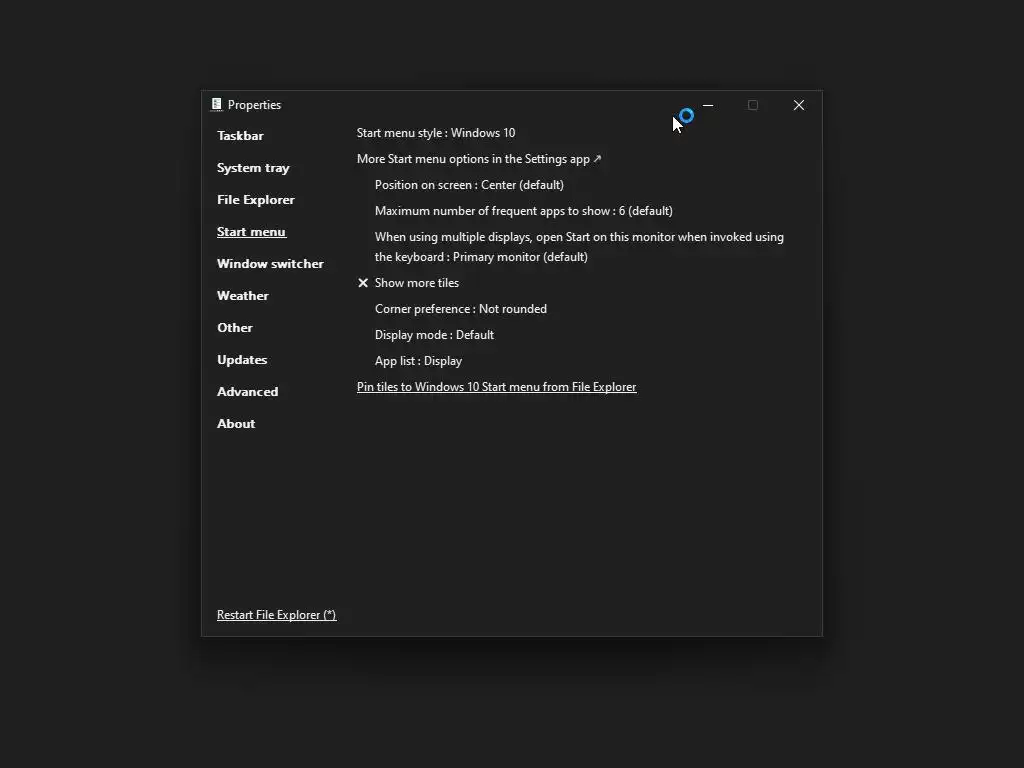The width and height of the screenshot is (1024, 768).
Task: Change Display mode setting
Action: (434, 335)
